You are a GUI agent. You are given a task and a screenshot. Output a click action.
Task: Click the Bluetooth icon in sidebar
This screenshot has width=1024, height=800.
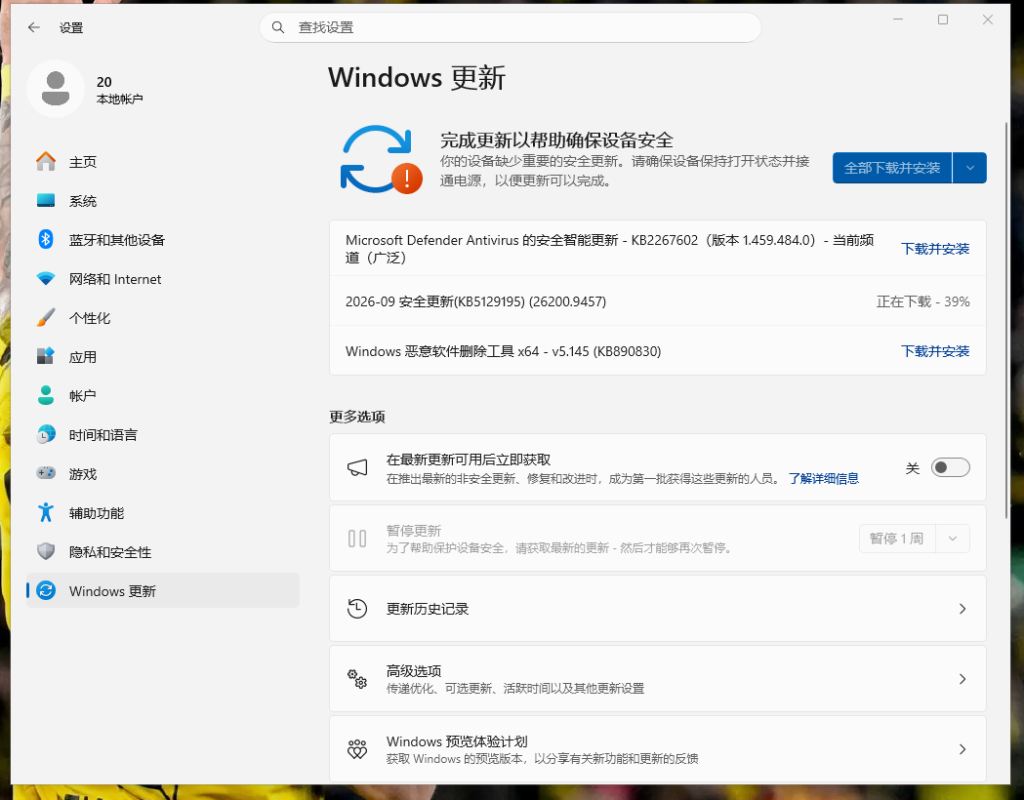point(46,240)
